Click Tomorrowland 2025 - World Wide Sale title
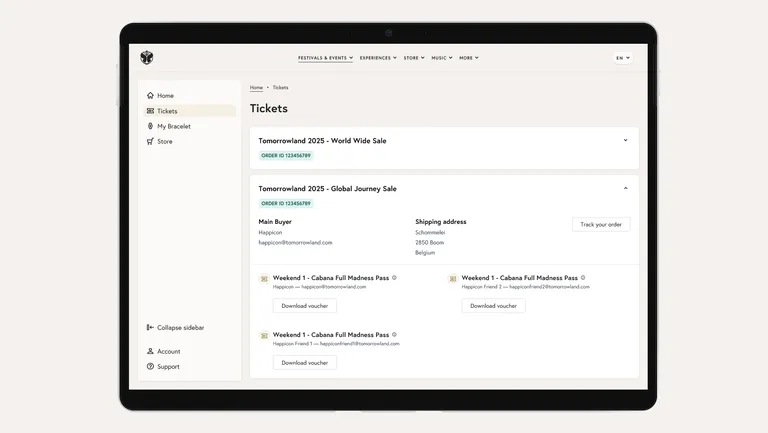Image resolution: width=768 pixels, height=433 pixels. (x=322, y=141)
